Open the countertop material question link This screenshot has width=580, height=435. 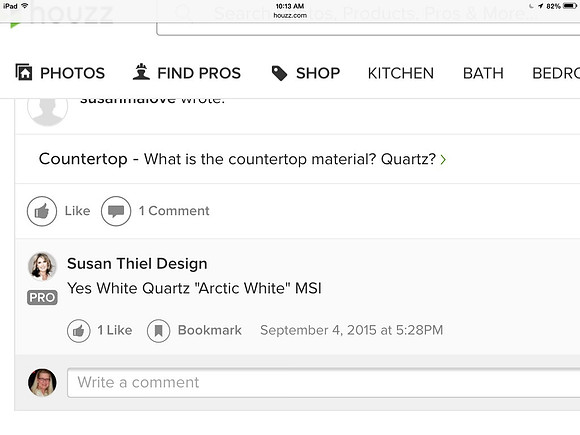(237, 159)
